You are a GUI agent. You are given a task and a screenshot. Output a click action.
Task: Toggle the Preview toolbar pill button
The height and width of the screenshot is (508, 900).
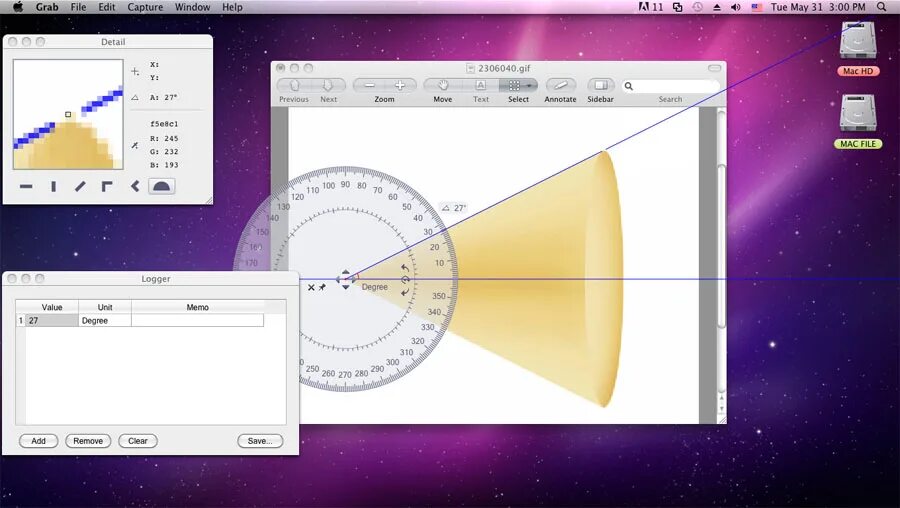click(x=714, y=68)
